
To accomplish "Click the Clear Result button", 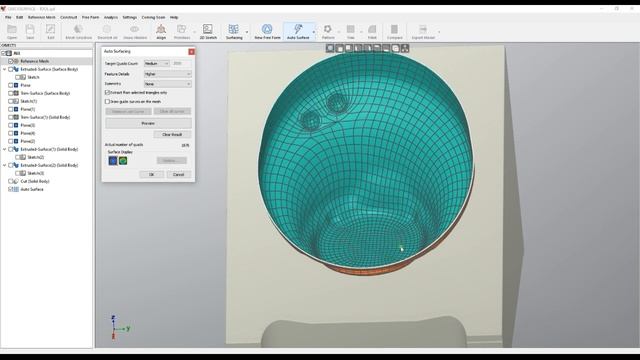I will [x=172, y=134].
